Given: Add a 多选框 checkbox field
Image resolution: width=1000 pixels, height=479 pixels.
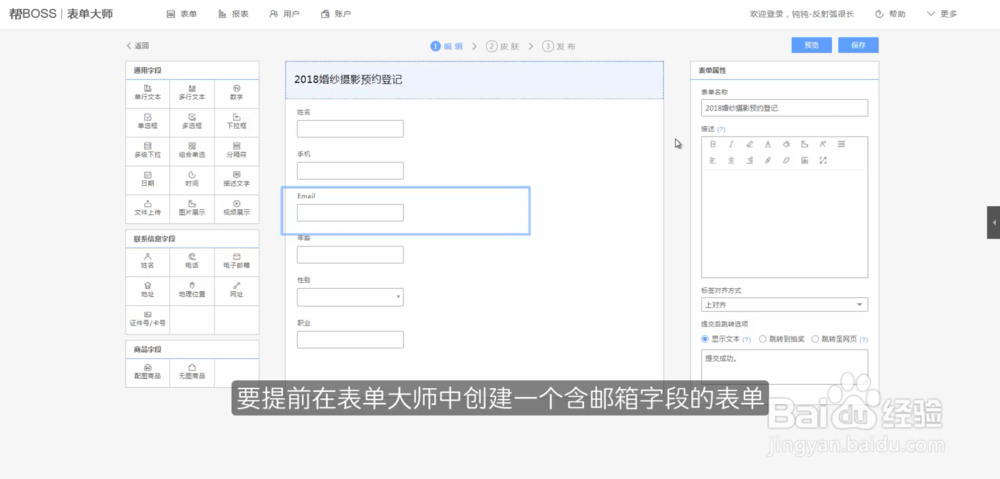Looking at the screenshot, I should pyautogui.click(x=192, y=122).
